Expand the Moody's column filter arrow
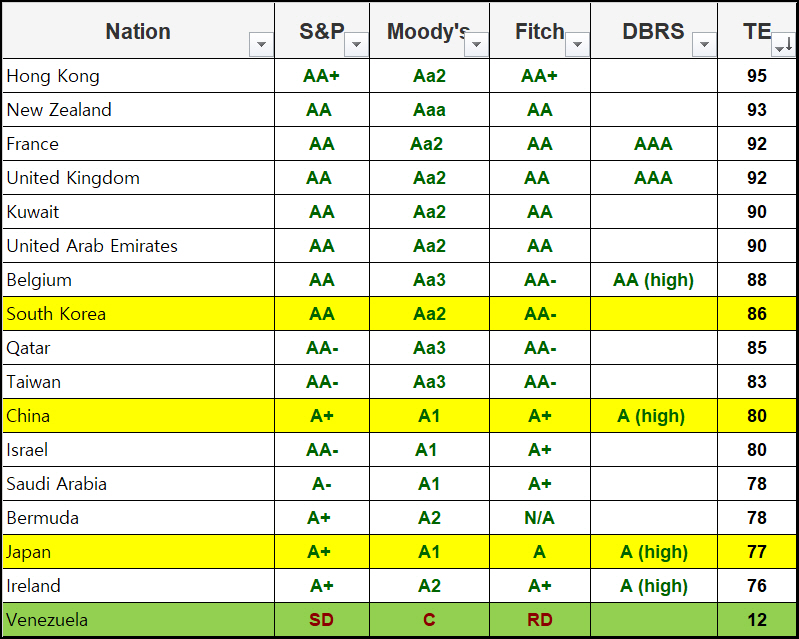Screen dimensions: 799x639 click(477, 45)
